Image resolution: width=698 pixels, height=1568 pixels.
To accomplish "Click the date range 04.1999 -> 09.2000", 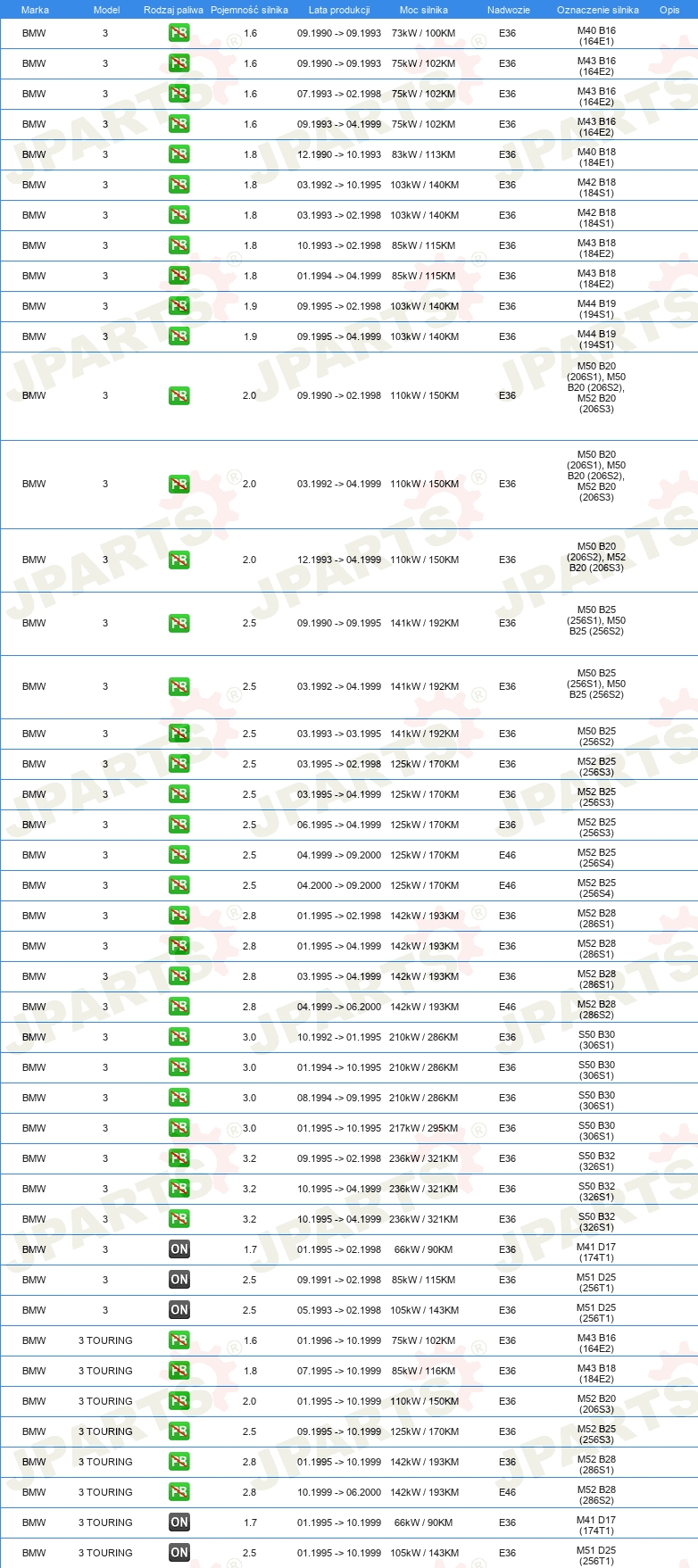I will [339, 855].
